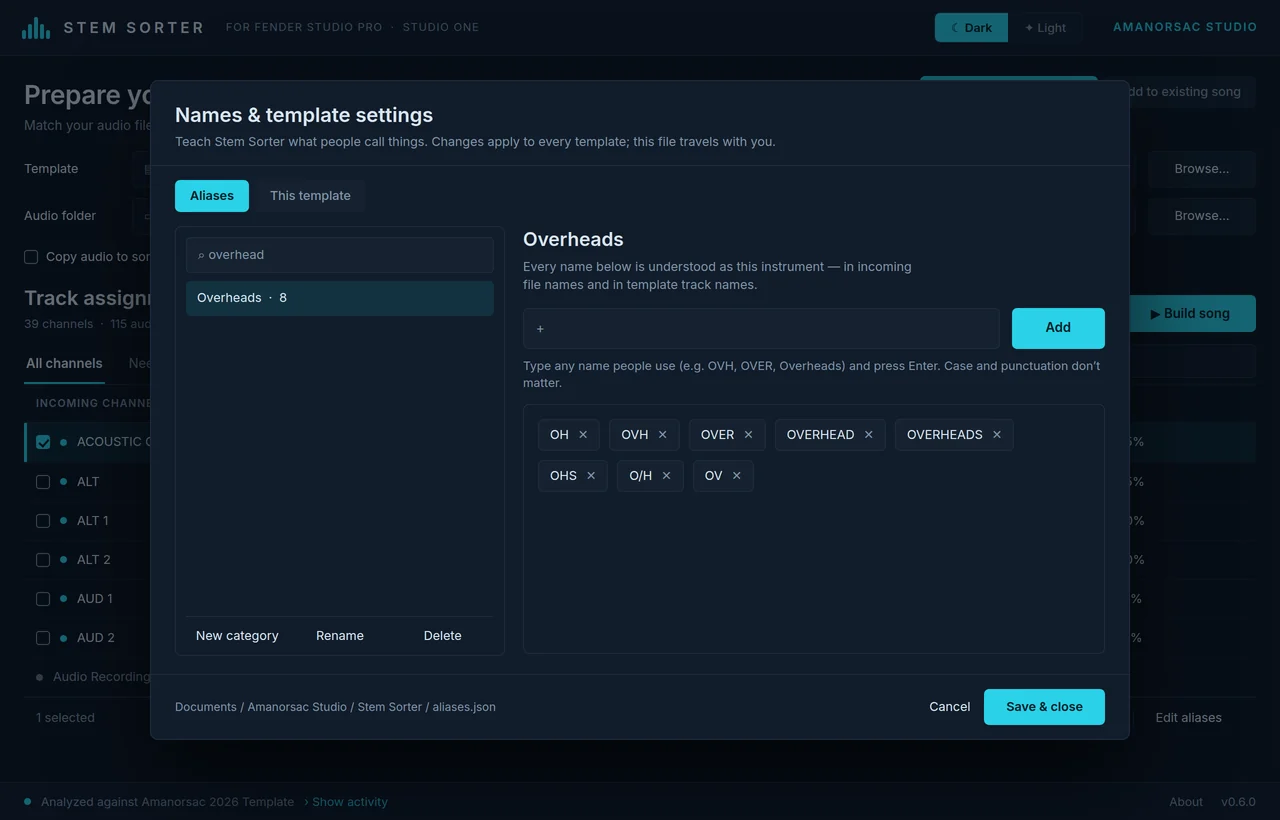Click the aliases.json file path text
Viewport: 1280px width, 820px height.
tap(335, 707)
